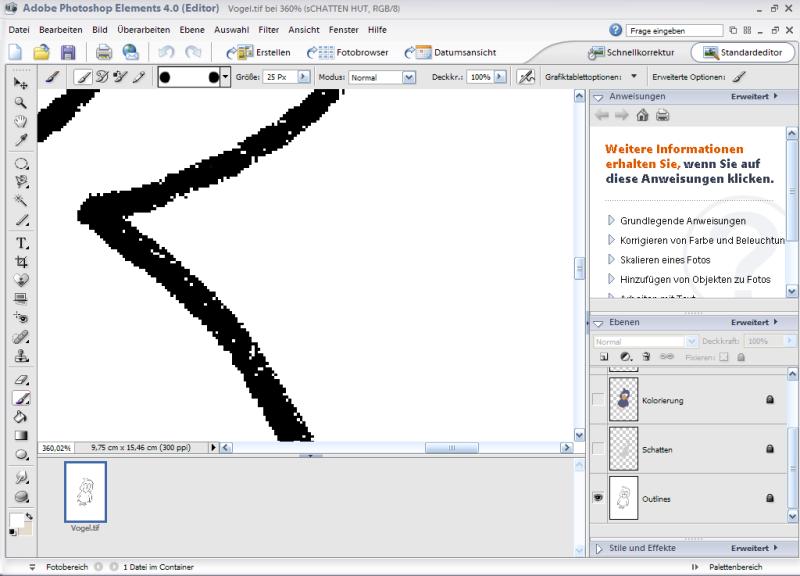800x576 pixels.
Task: Select the Zoom magnifier tool
Action: tap(21, 101)
